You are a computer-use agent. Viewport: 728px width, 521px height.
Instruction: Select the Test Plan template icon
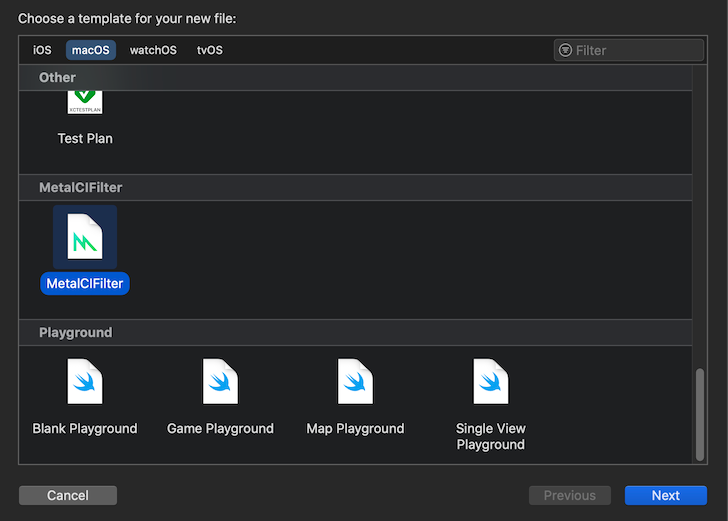[x=84, y=102]
